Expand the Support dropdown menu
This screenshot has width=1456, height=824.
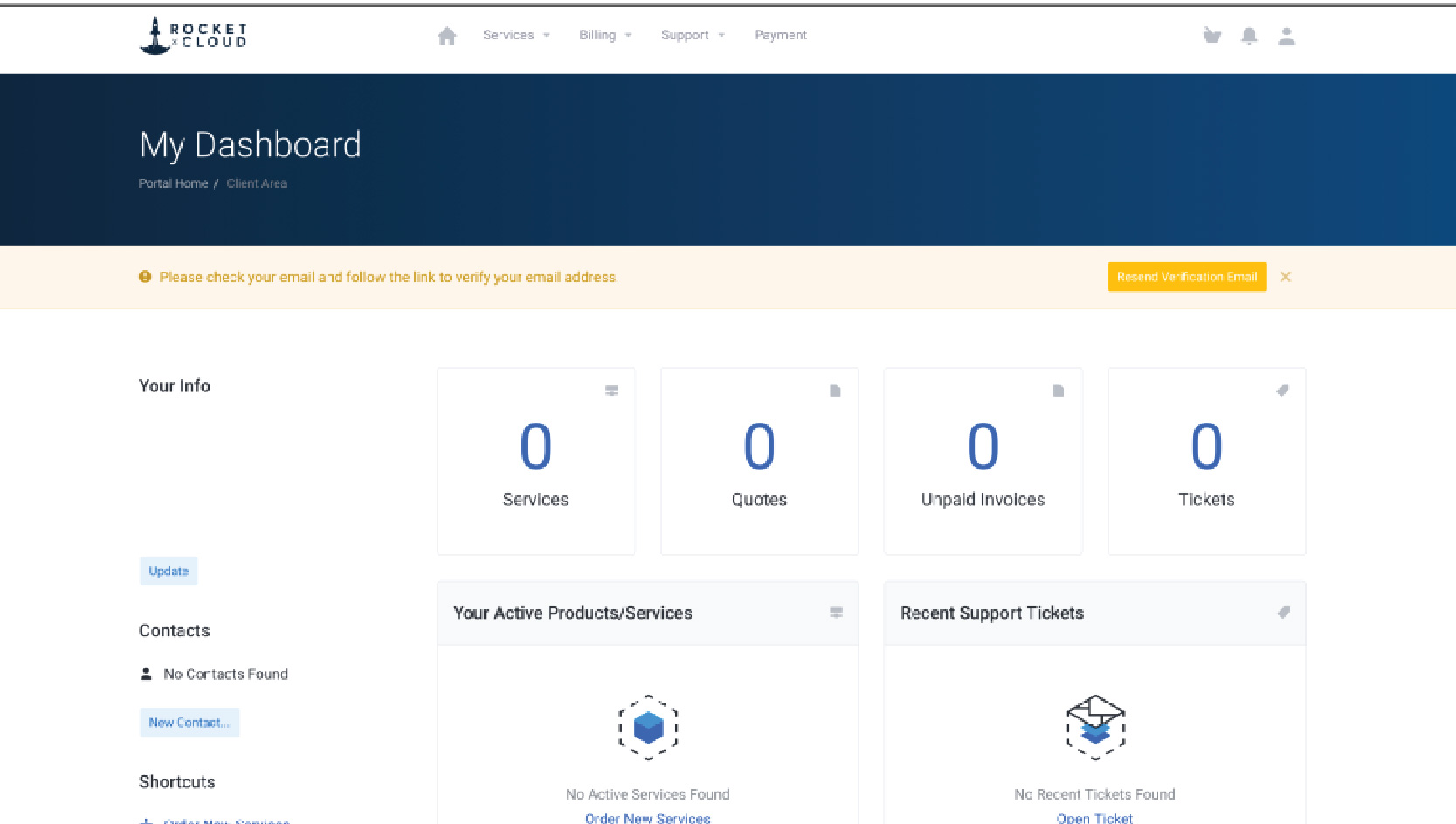click(x=693, y=35)
